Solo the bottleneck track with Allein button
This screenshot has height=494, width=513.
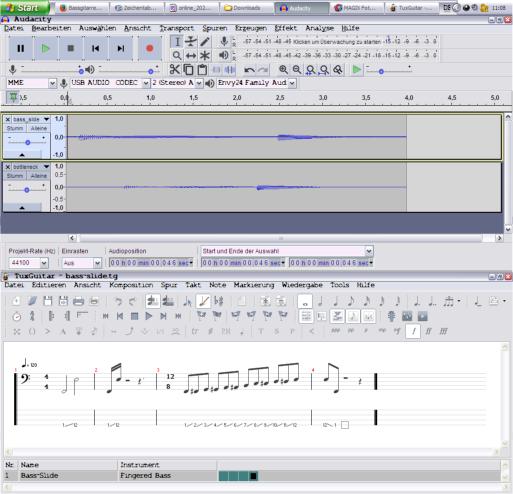(x=38, y=176)
